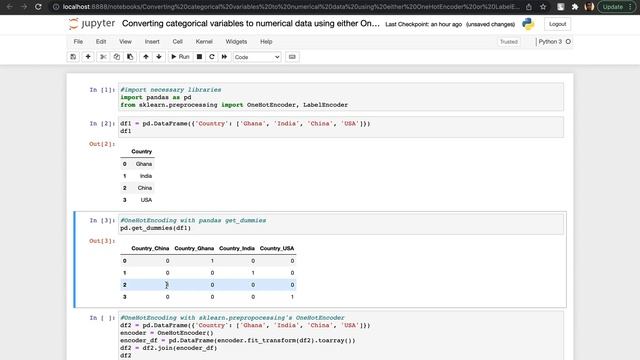Interrupt the kernel with stop icon

point(199,57)
